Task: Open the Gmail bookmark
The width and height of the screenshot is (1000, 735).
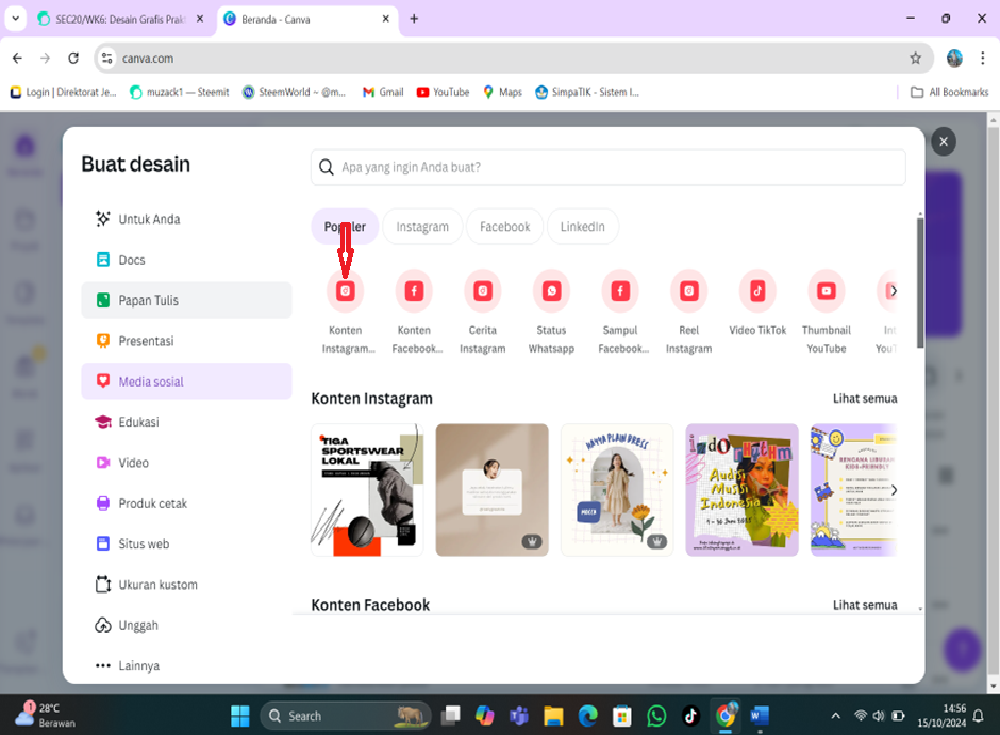Action: [383, 93]
